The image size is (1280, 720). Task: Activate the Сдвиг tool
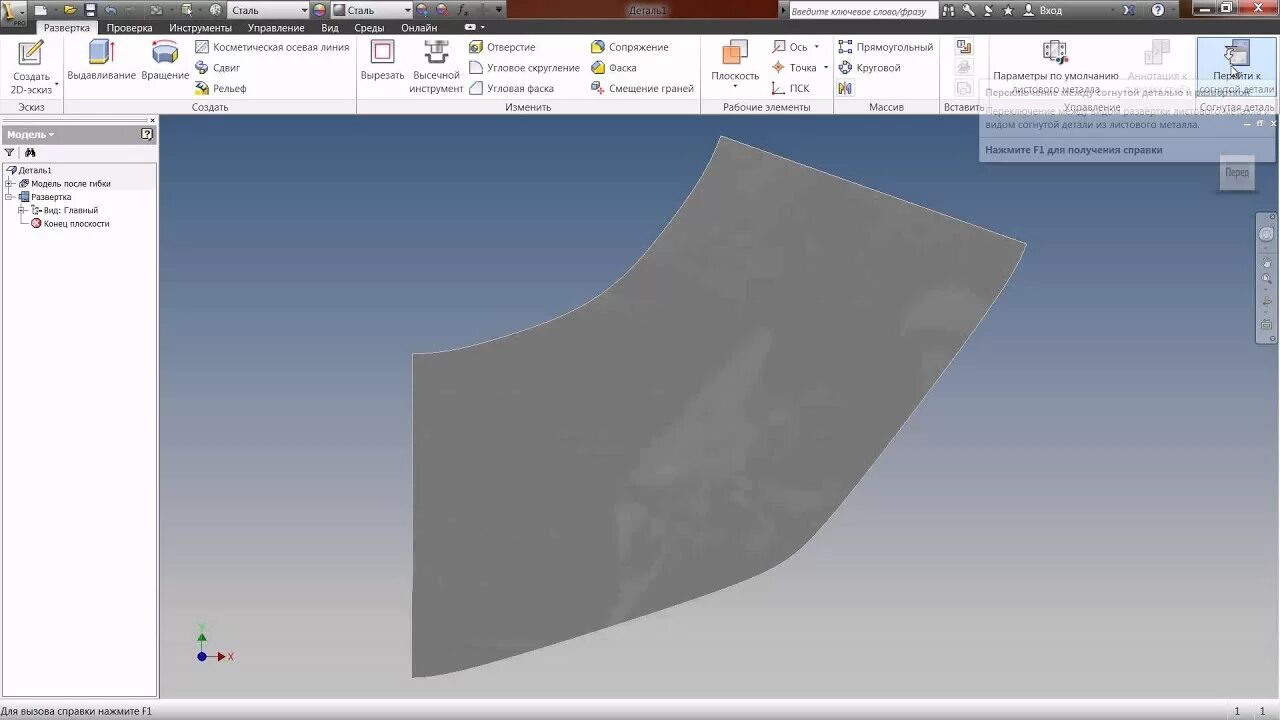[x=218, y=68]
